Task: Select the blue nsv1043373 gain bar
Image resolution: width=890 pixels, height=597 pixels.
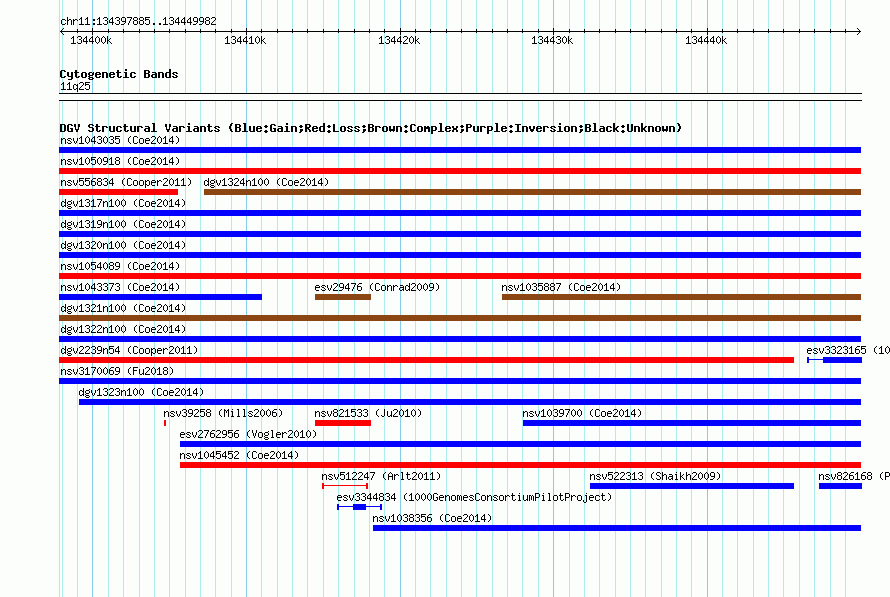Action: coord(161,297)
